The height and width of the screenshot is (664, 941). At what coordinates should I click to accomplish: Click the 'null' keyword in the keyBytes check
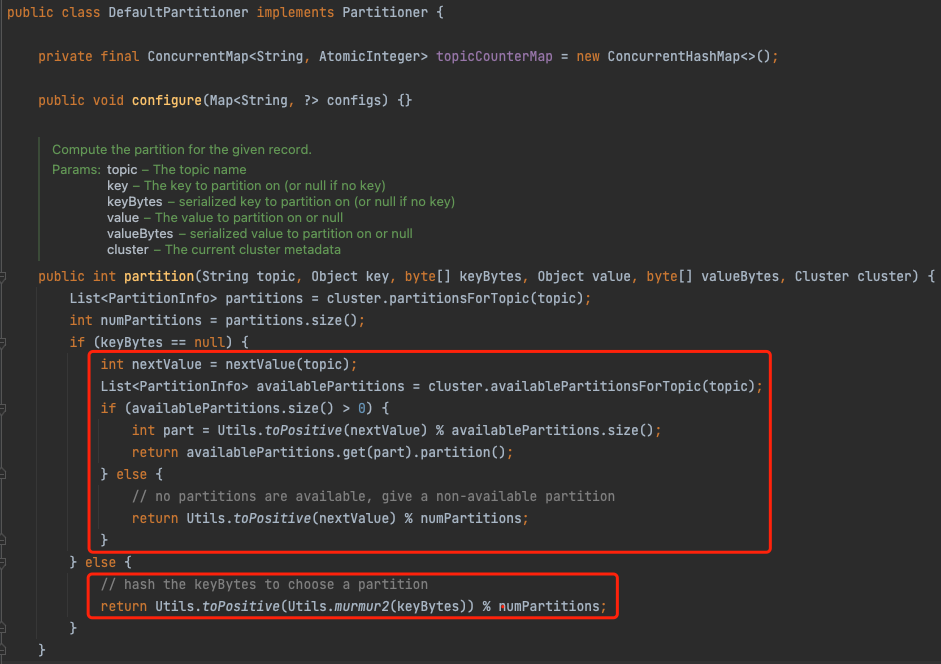(209, 343)
